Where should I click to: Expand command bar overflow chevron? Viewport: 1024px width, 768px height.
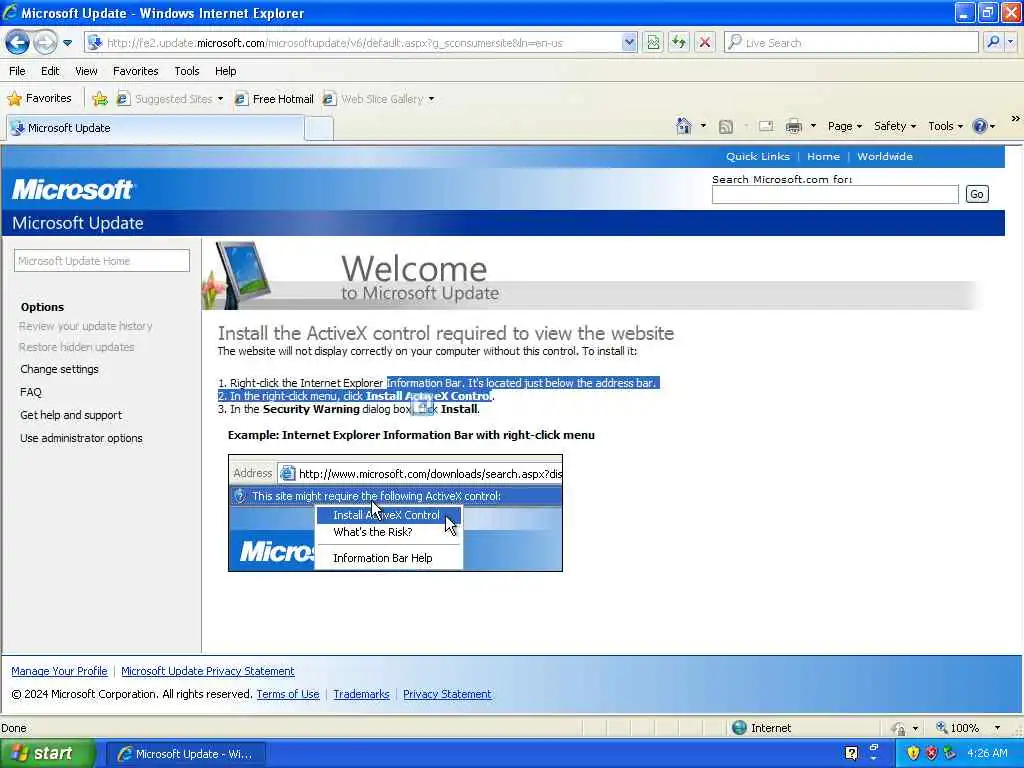pyautogui.click(x=1016, y=119)
